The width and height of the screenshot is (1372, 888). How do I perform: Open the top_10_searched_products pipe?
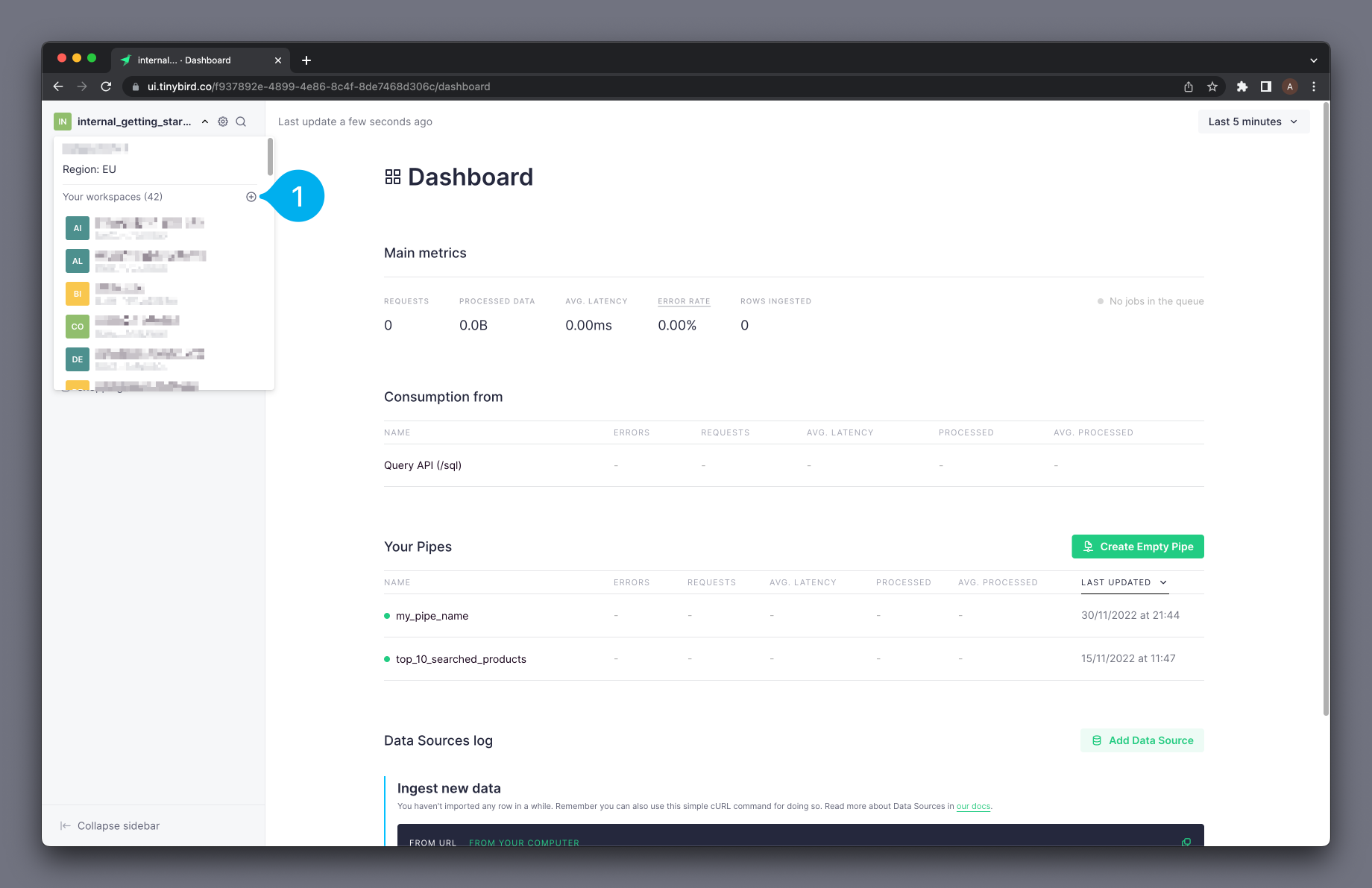coord(461,659)
